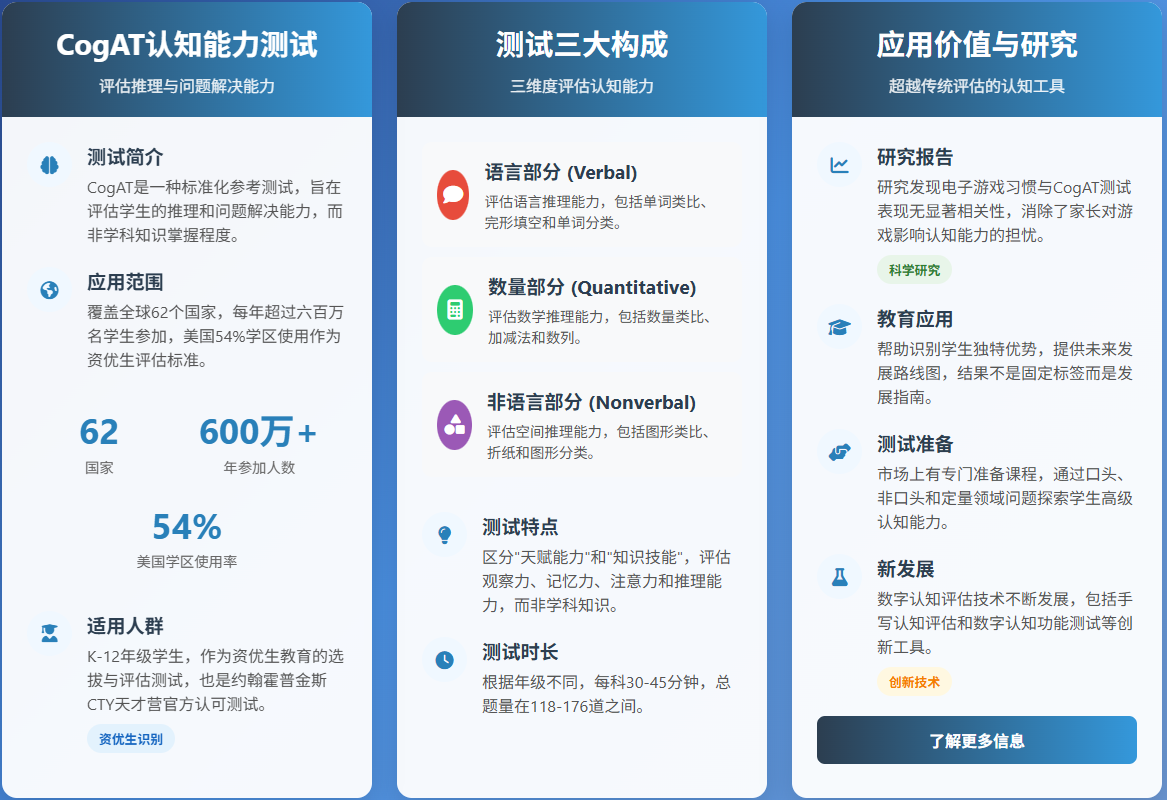Click the 测试三大构成 card title
Screen dimensions: 1167x800
[582, 45]
